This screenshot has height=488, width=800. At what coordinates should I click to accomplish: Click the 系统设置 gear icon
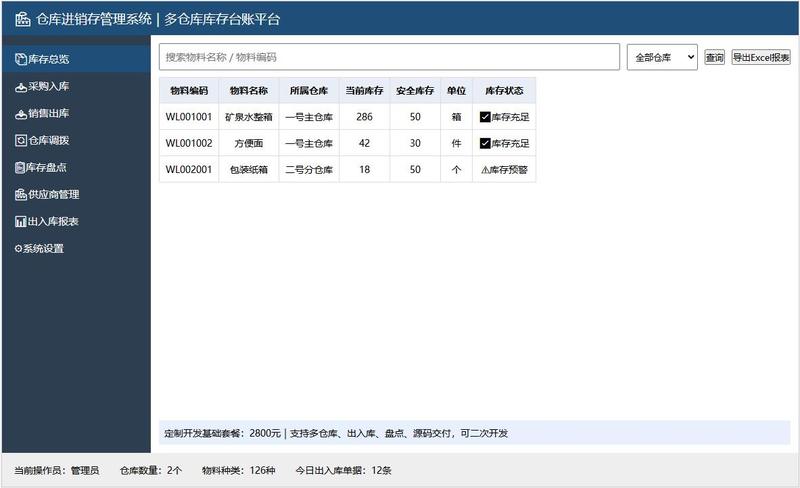pyautogui.click(x=18, y=249)
